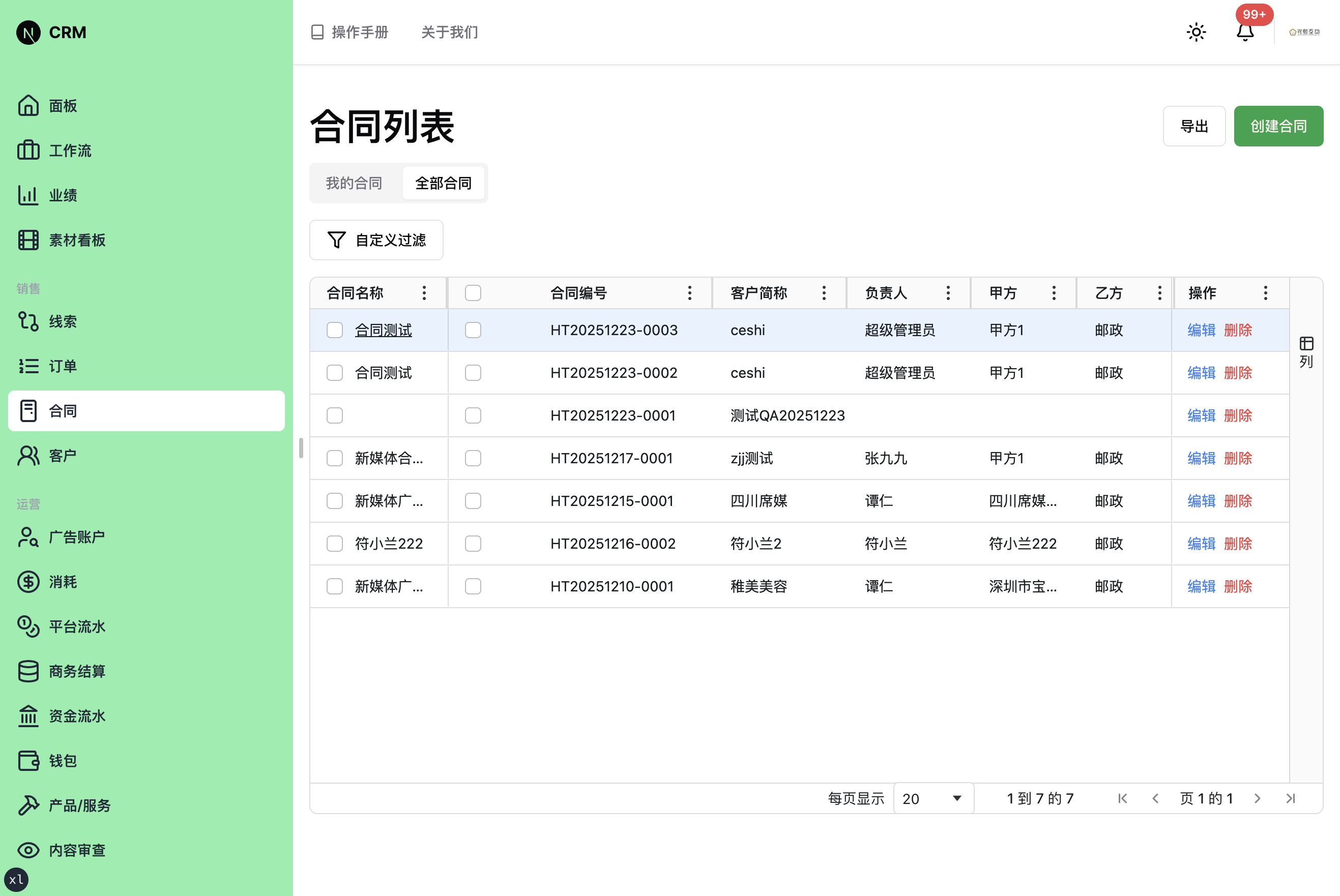Toggle the theme with the sun icon

1196,32
